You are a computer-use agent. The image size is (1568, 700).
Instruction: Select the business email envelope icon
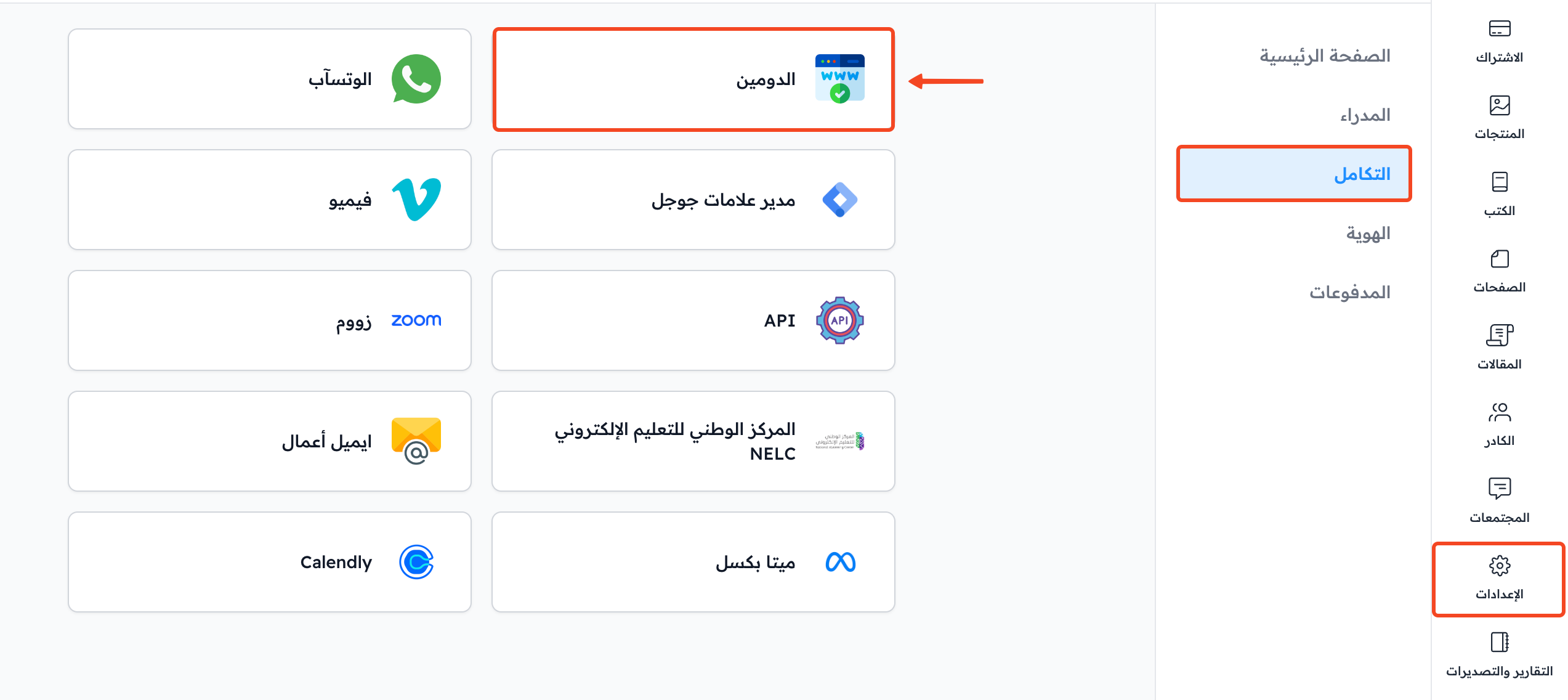click(416, 441)
